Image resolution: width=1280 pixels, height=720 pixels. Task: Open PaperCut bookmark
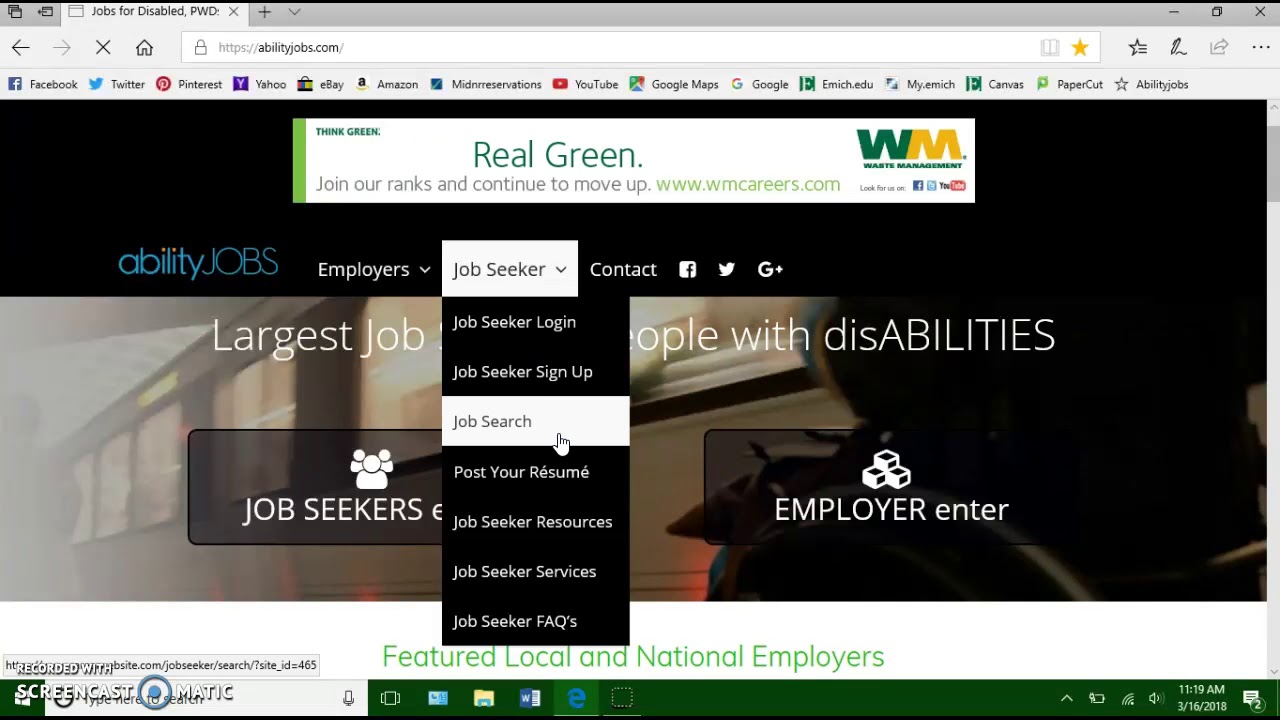(1069, 84)
